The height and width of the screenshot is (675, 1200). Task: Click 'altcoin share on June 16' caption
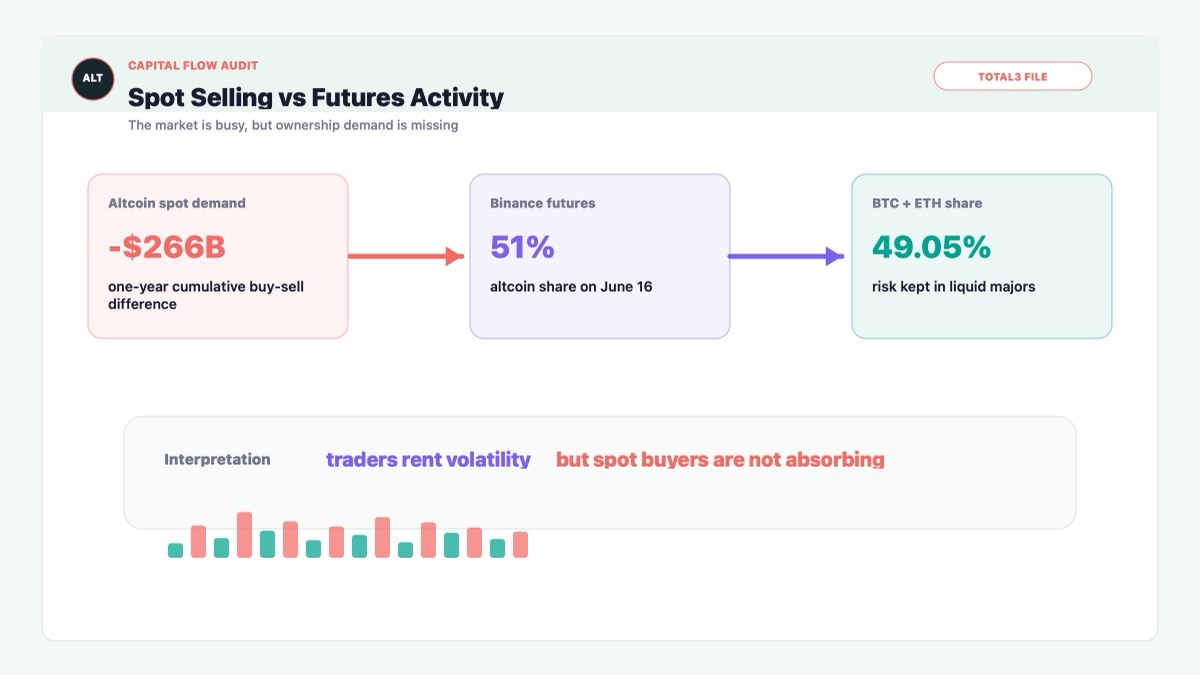[x=571, y=287]
